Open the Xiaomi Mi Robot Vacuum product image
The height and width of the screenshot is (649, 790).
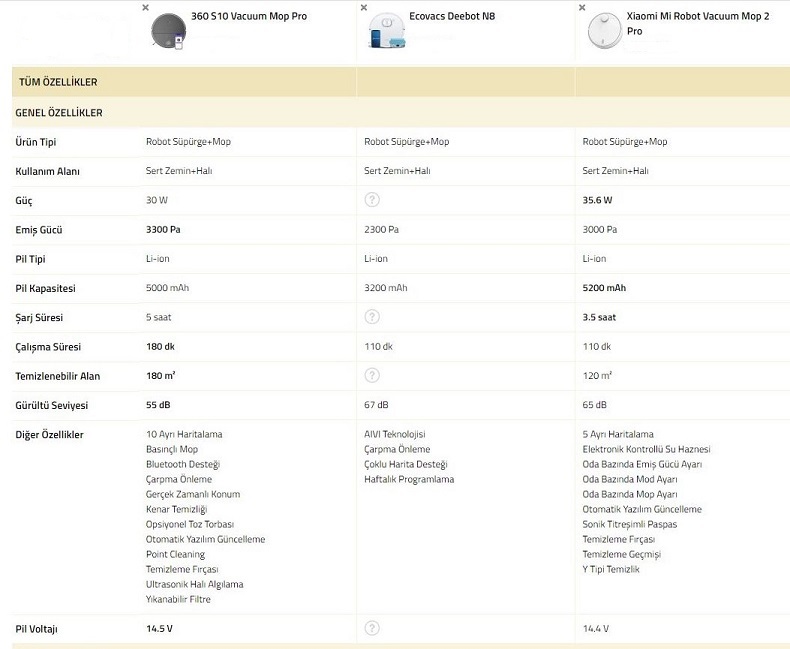(605, 31)
